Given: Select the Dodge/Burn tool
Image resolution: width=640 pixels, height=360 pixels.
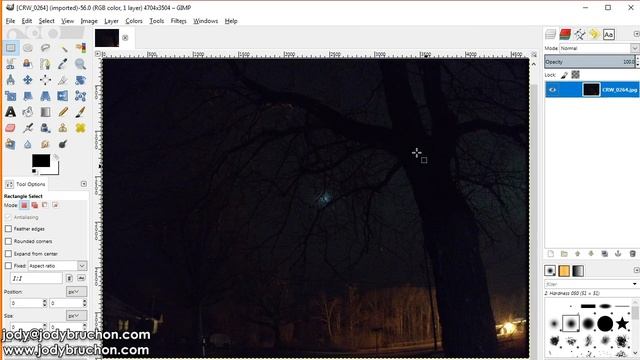Looking at the screenshot, I should [63, 144].
